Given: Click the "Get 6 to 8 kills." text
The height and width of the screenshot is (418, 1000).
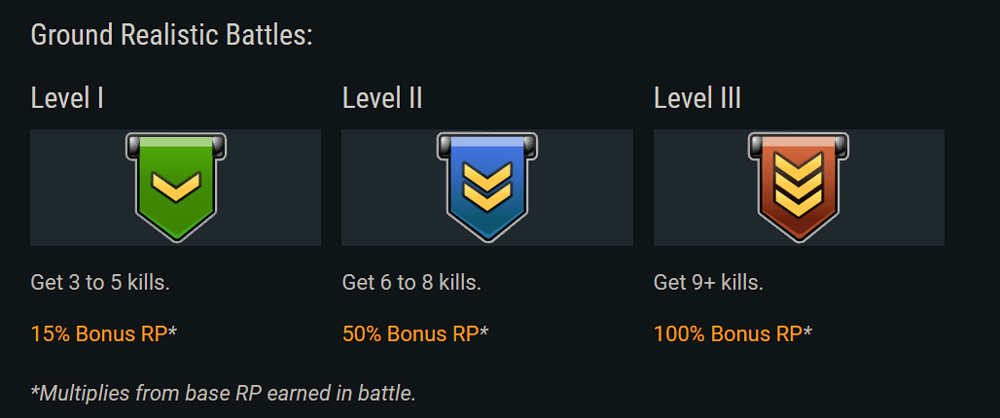Looking at the screenshot, I should (x=412, y=282).
